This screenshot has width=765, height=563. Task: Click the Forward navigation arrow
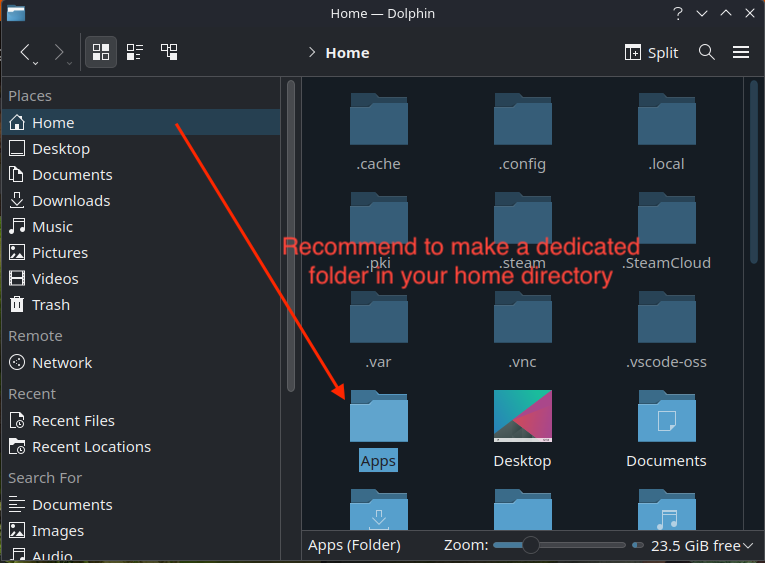point(59,52)
